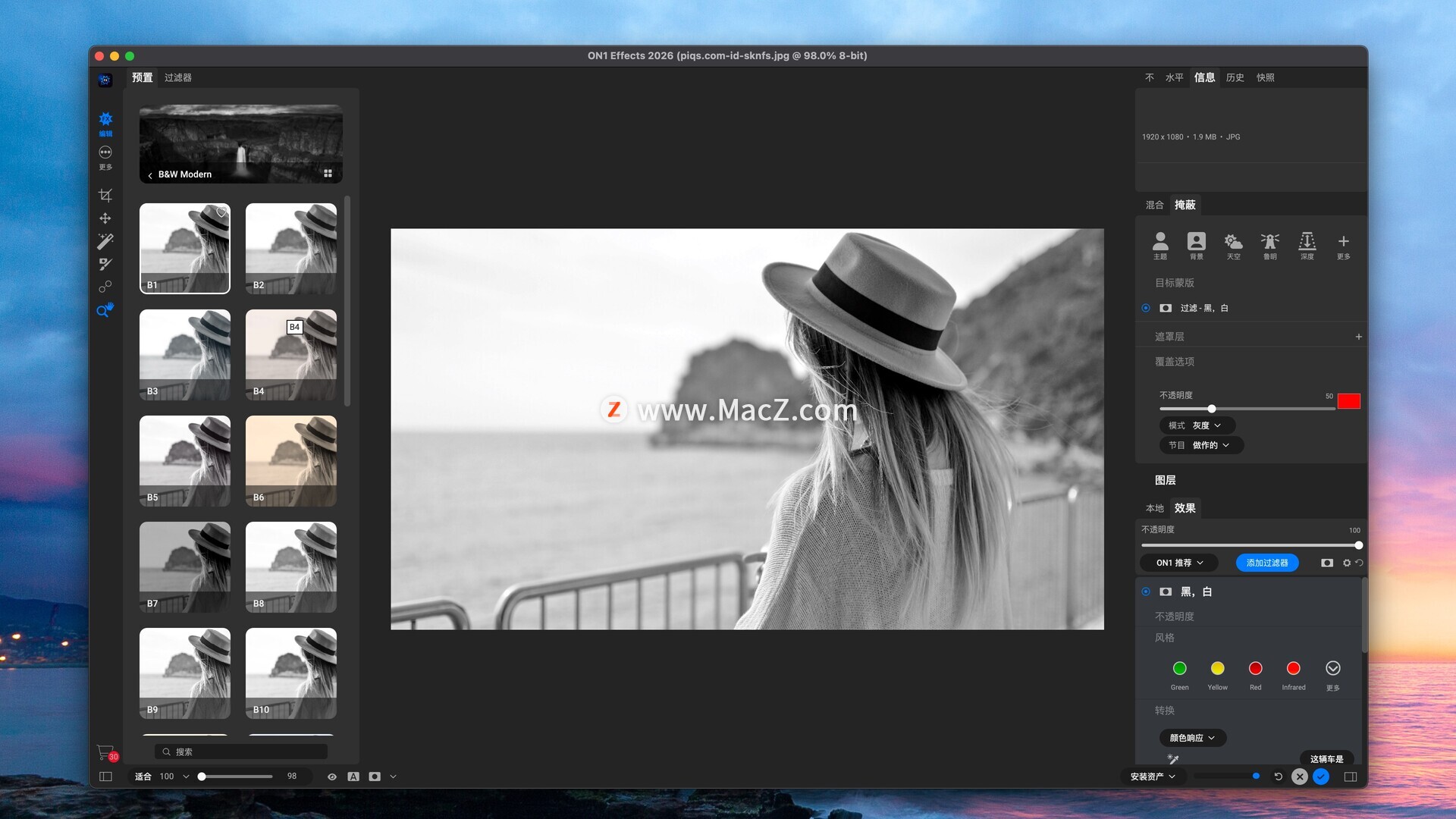Click the subject mask icon labeled 主题
Viewport: 1456px width, 819px height.
[1160, 245]
